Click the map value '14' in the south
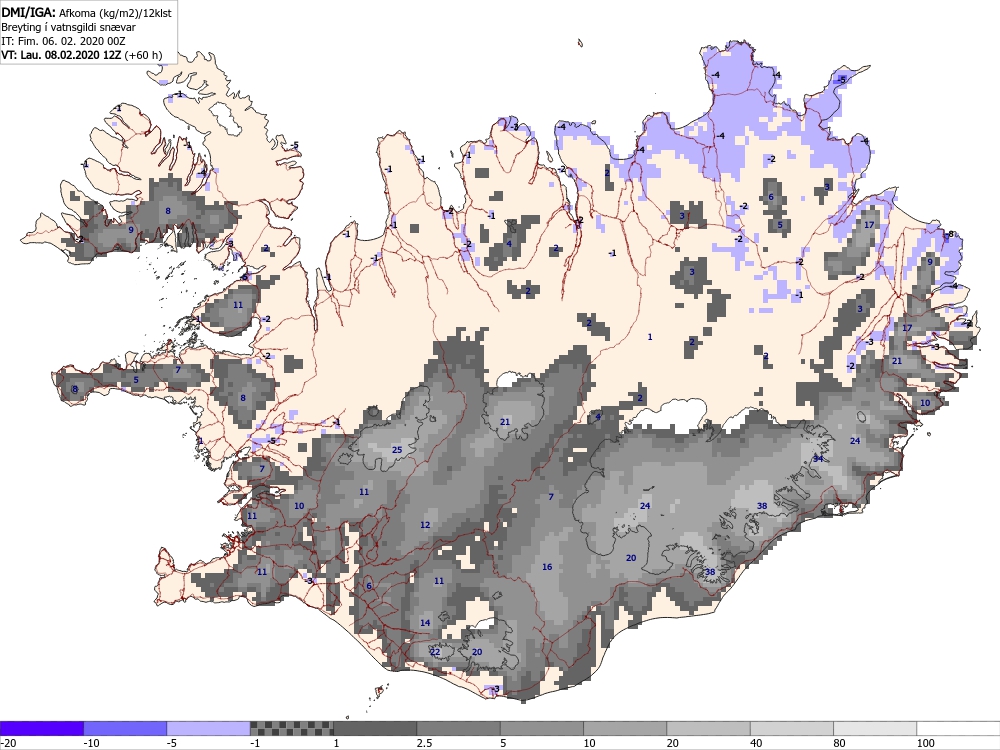This screenshot has height=750, width=1000. coord(425,623)
